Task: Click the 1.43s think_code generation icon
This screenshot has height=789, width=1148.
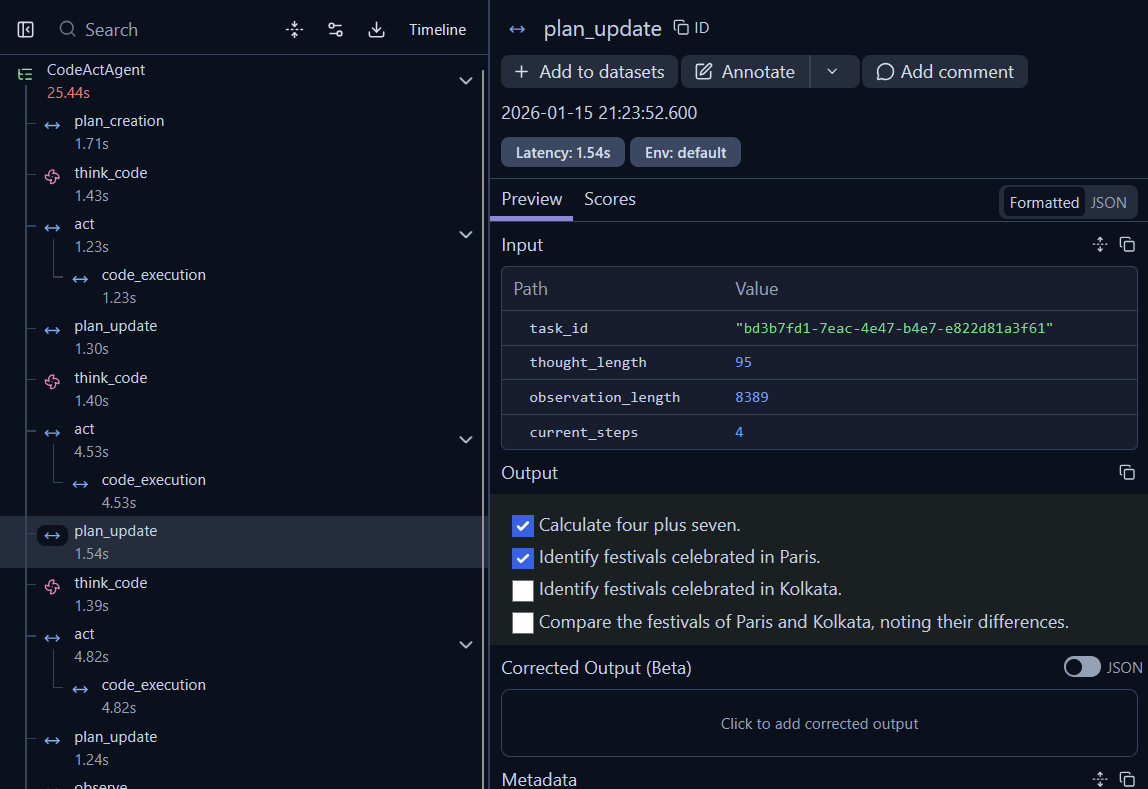Action: point(52,176)
